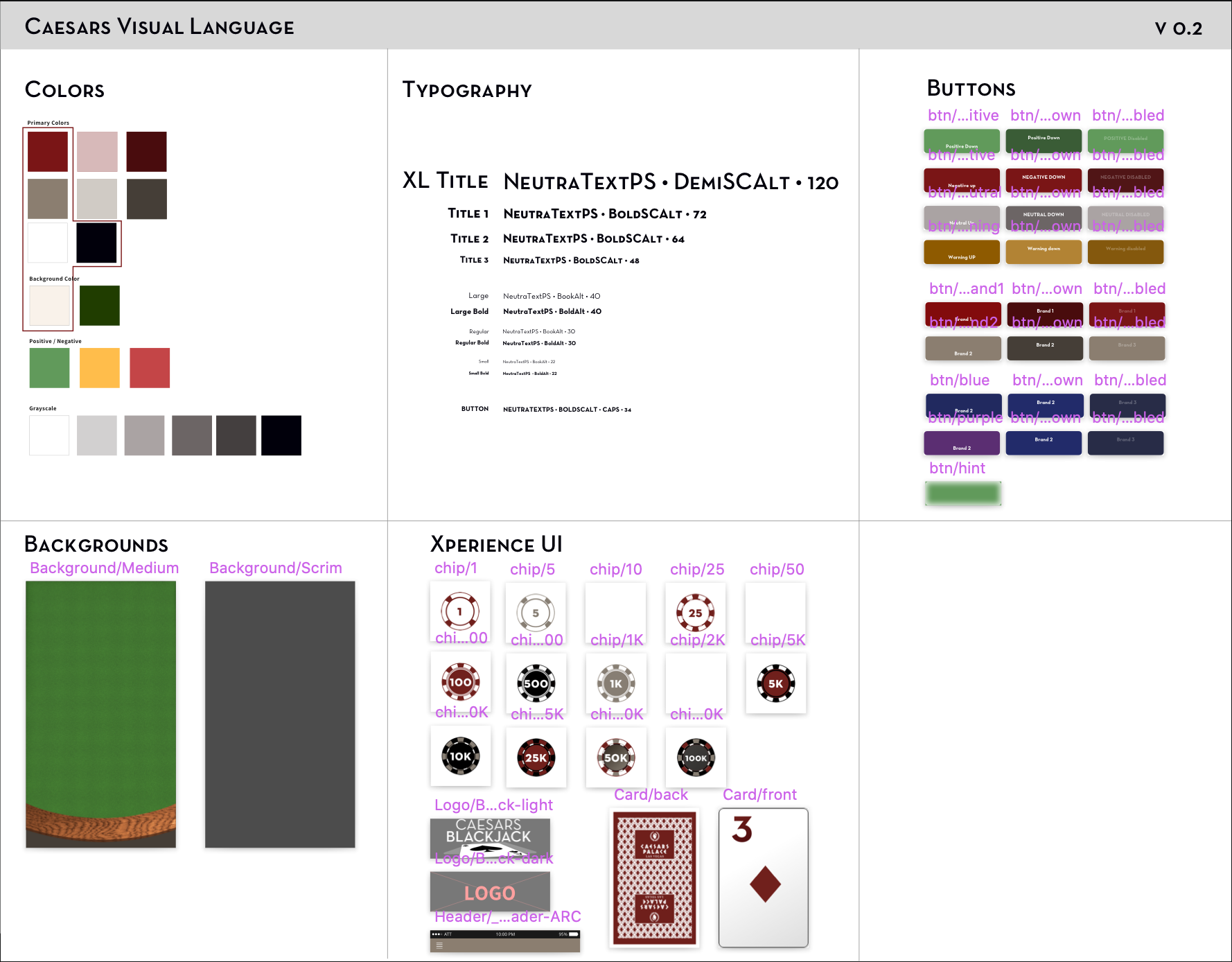The width and height of the screenshot is (1232, 962).
Task: Pick the taupe primary color swatch
Action: coord(48,199)
